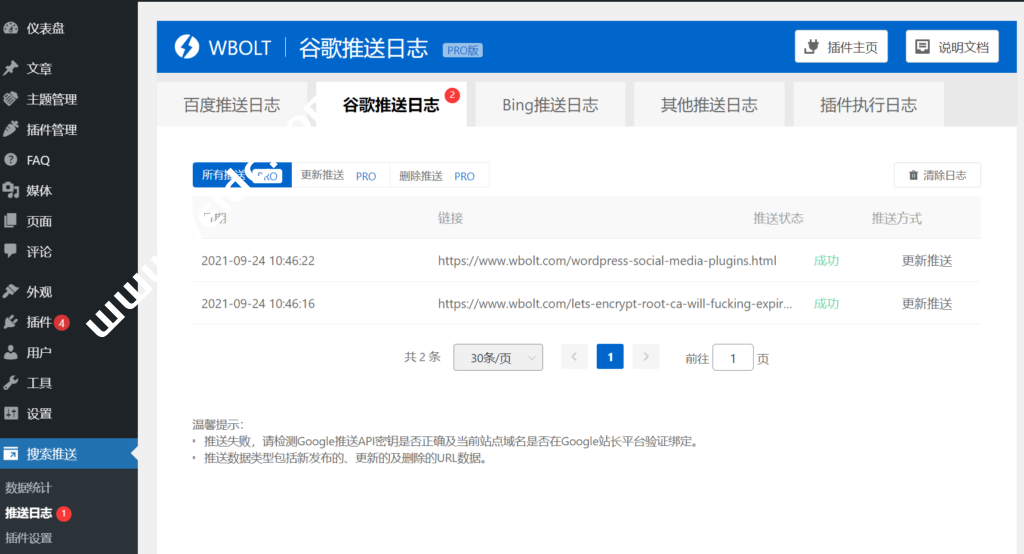1024x554 pixels.
Task: Click the 文章 pin icon
Action: 10,68
